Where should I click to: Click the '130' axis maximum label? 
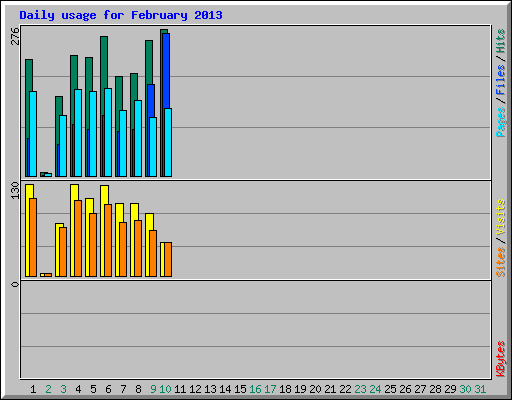(15, 190)
